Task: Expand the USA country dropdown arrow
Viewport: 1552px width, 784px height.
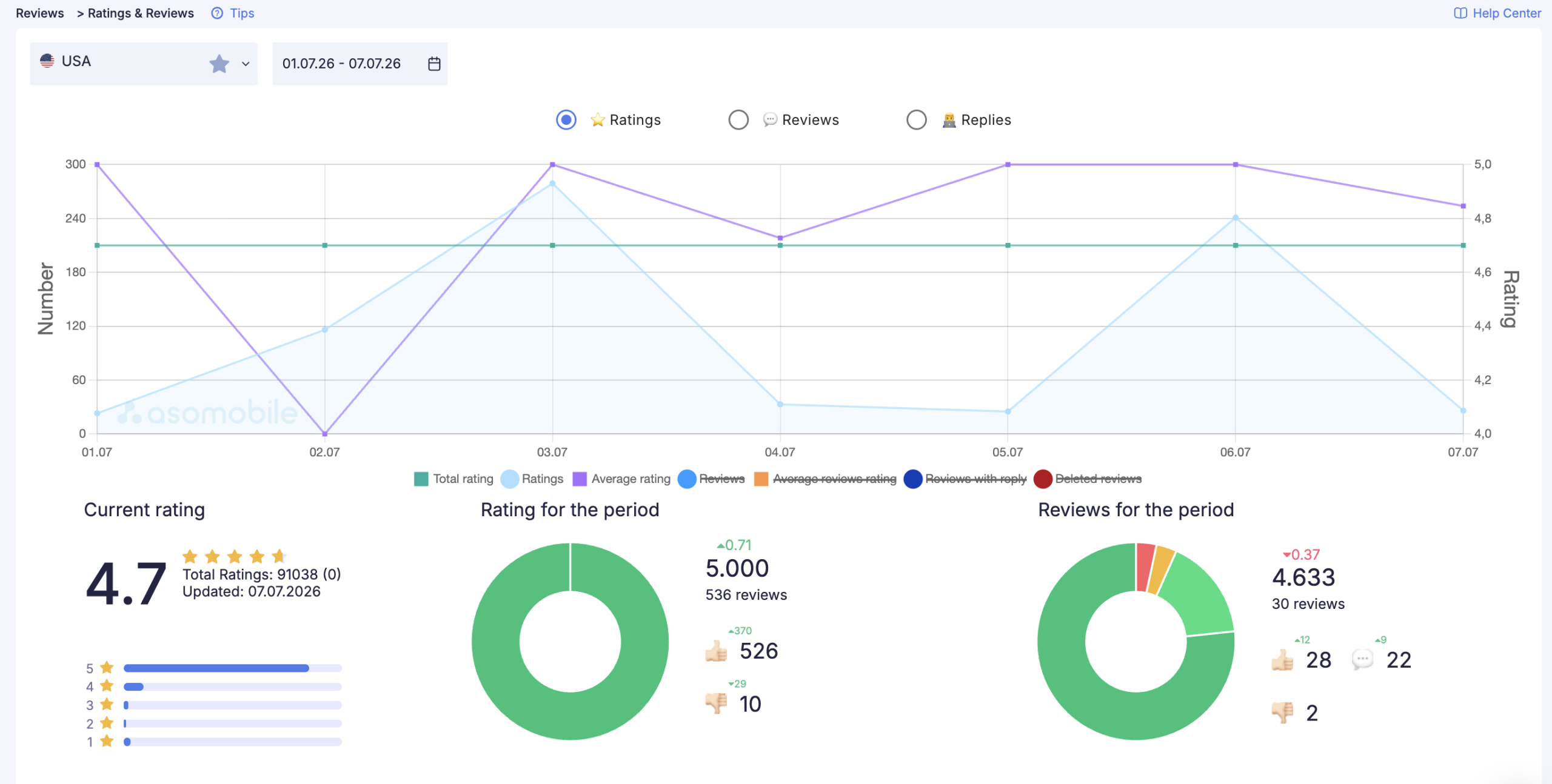Action: tap(246, 64)
